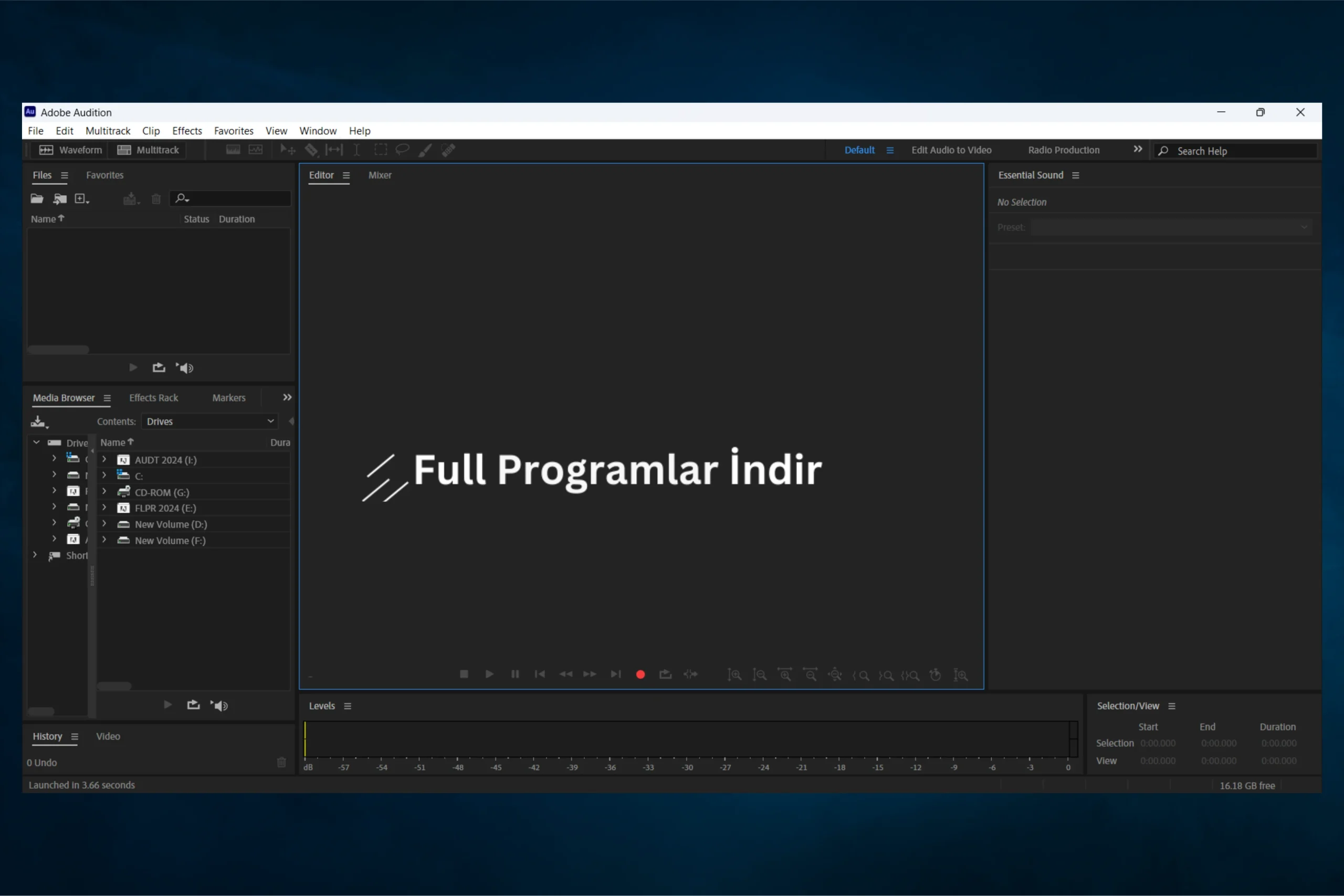Select the Spot Healing Brush tool
The width and height of the screenshot is (1344, 896).
click(448, 150)
